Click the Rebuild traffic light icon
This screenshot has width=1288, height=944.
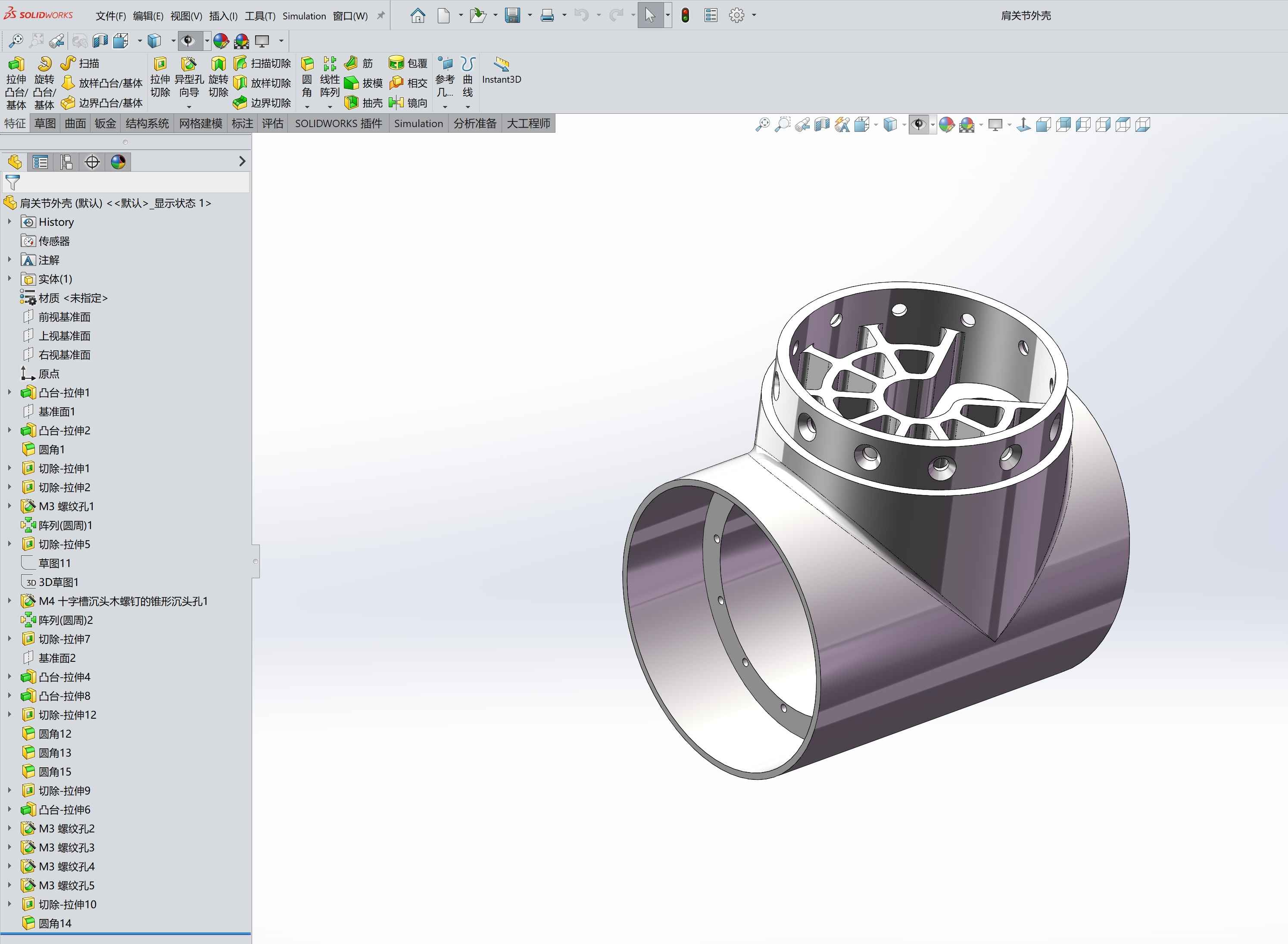(x=685, y=16)
